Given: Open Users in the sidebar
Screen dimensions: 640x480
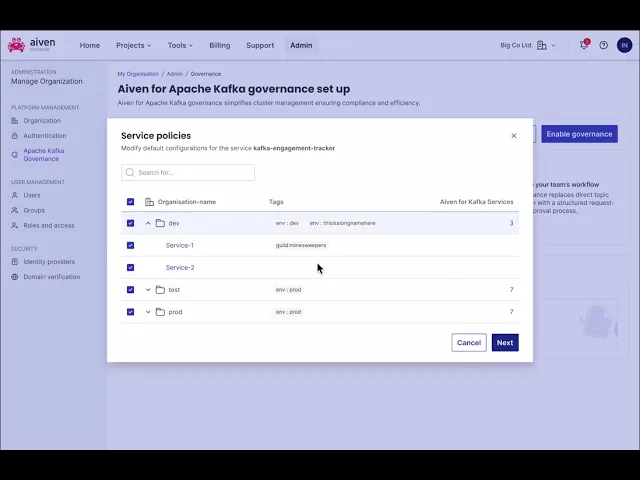Looking at the screenshot, I should click(x=32, y=195).
